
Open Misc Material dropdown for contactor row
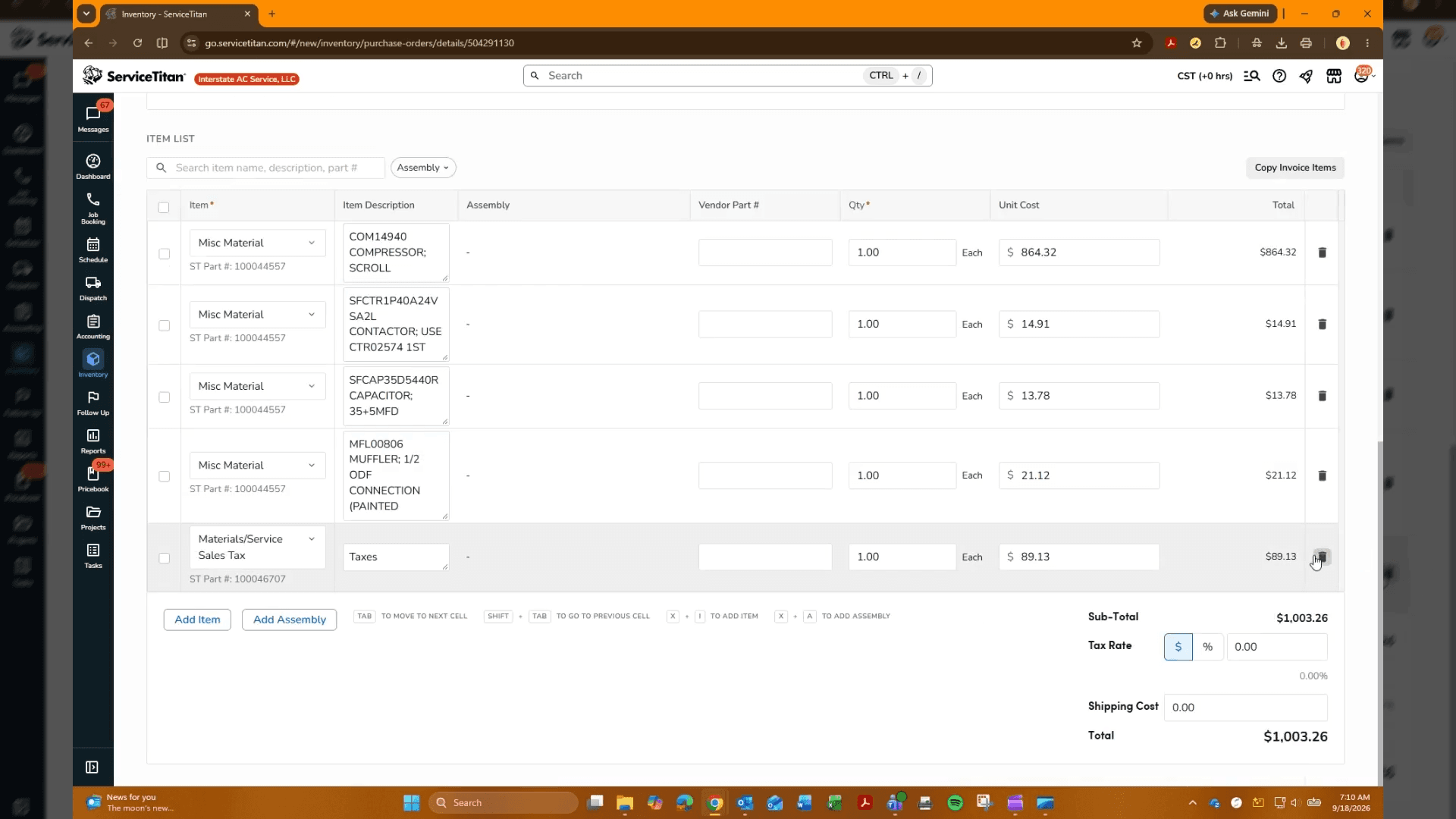click(x=257, y=315)
